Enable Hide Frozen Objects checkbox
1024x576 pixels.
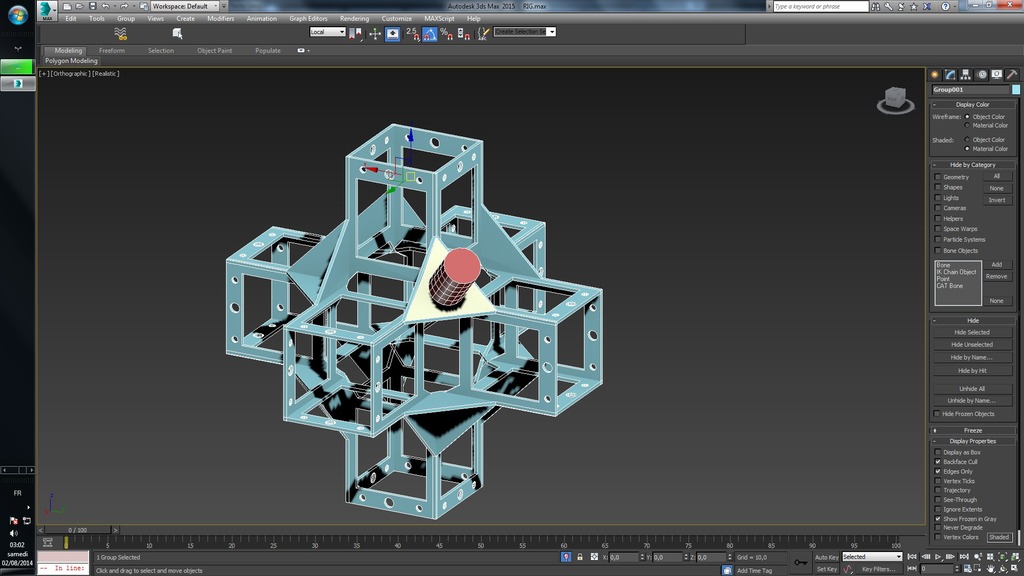click(x=937, y=414)
